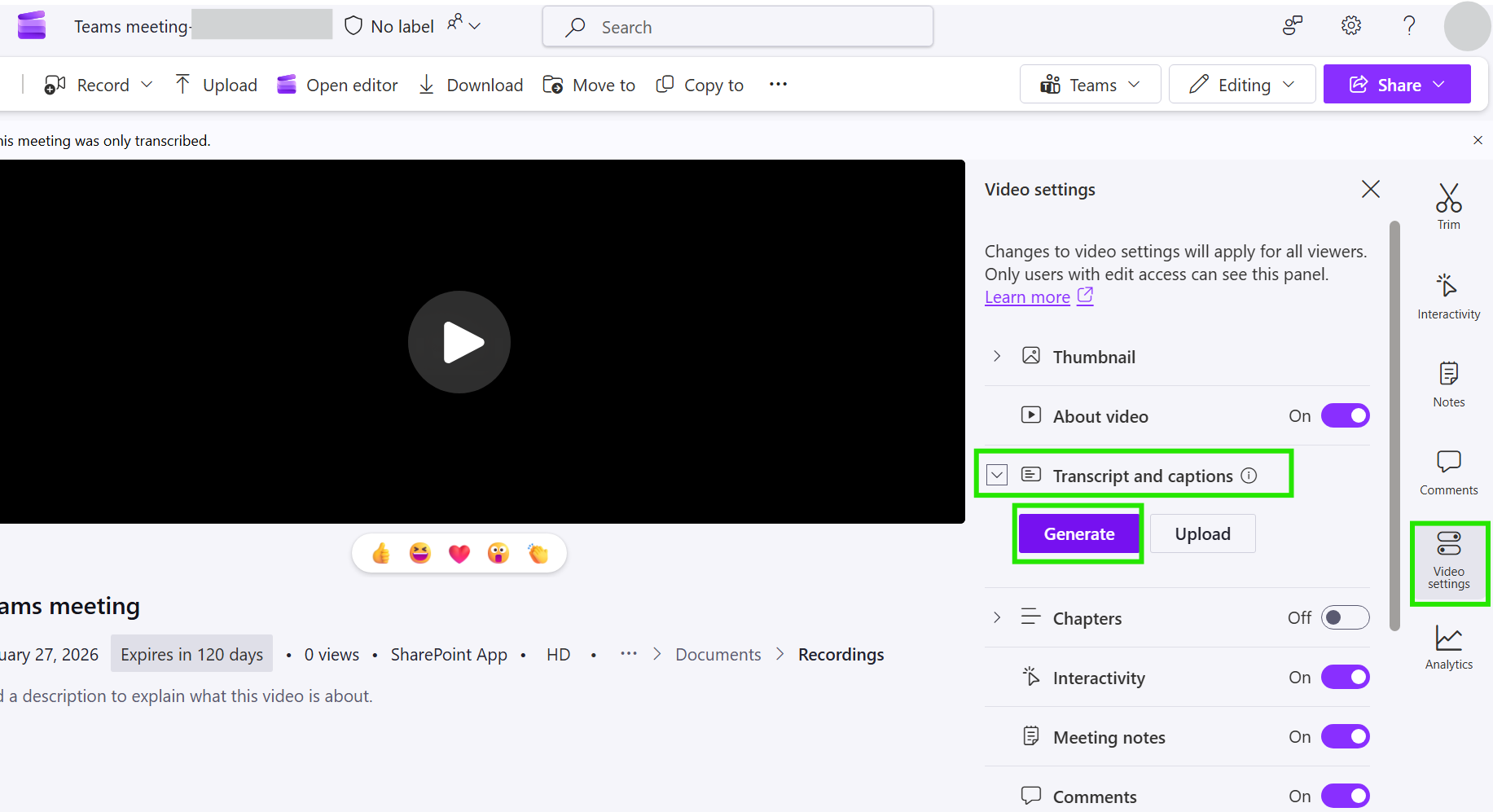
Task: React with the thumbs up emoji
Action: pos(381,554)
